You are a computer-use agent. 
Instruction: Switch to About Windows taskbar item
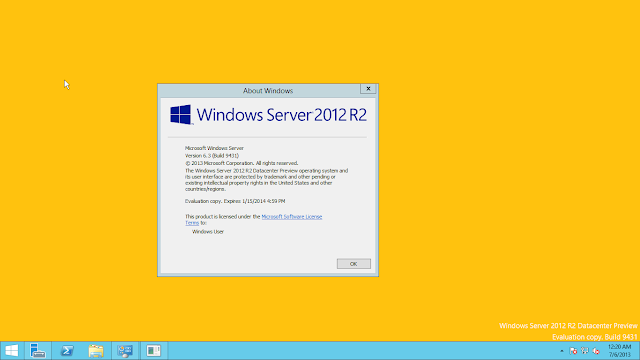tap(154, 351)
